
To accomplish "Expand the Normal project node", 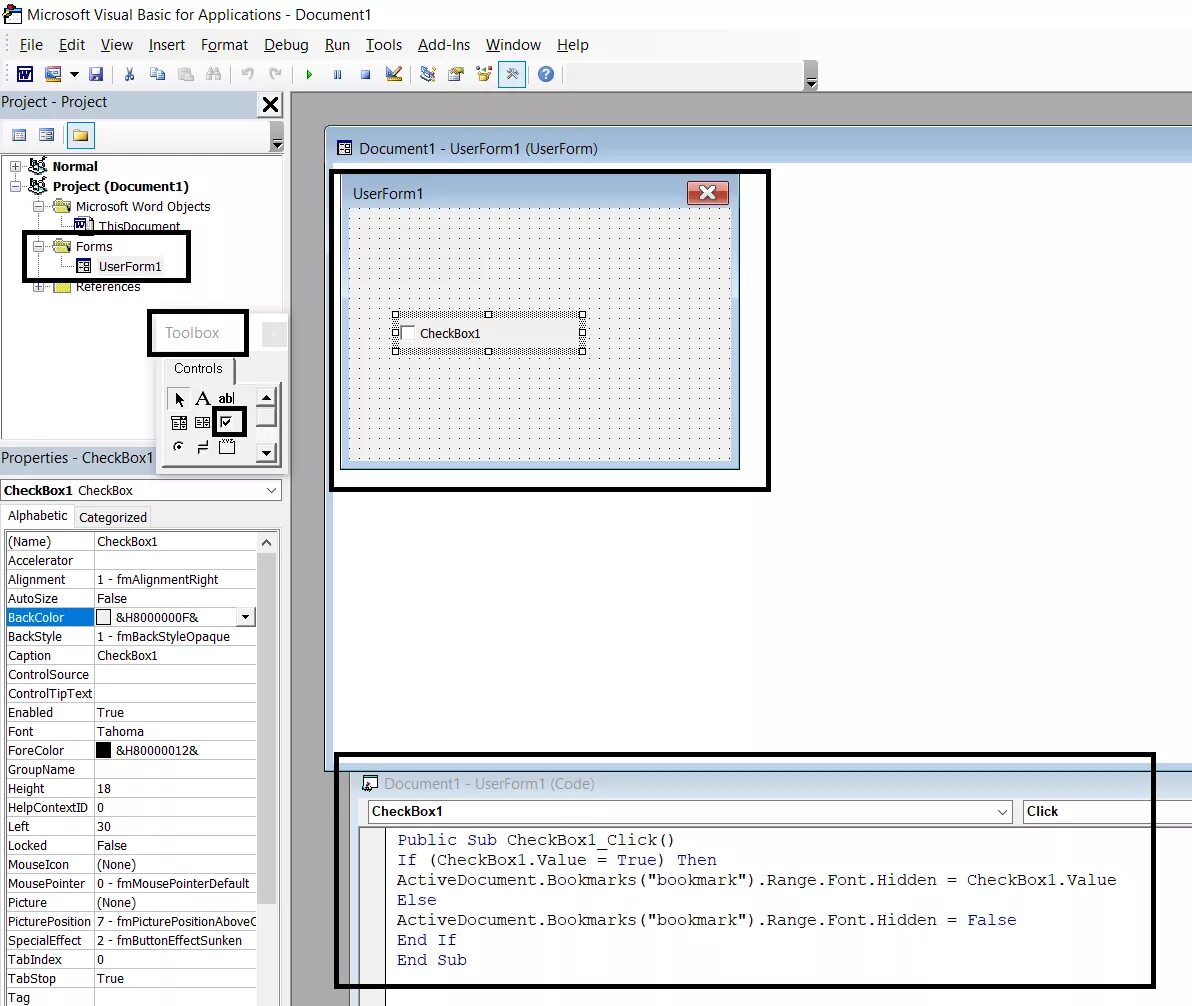I will (x=15, y=167).
